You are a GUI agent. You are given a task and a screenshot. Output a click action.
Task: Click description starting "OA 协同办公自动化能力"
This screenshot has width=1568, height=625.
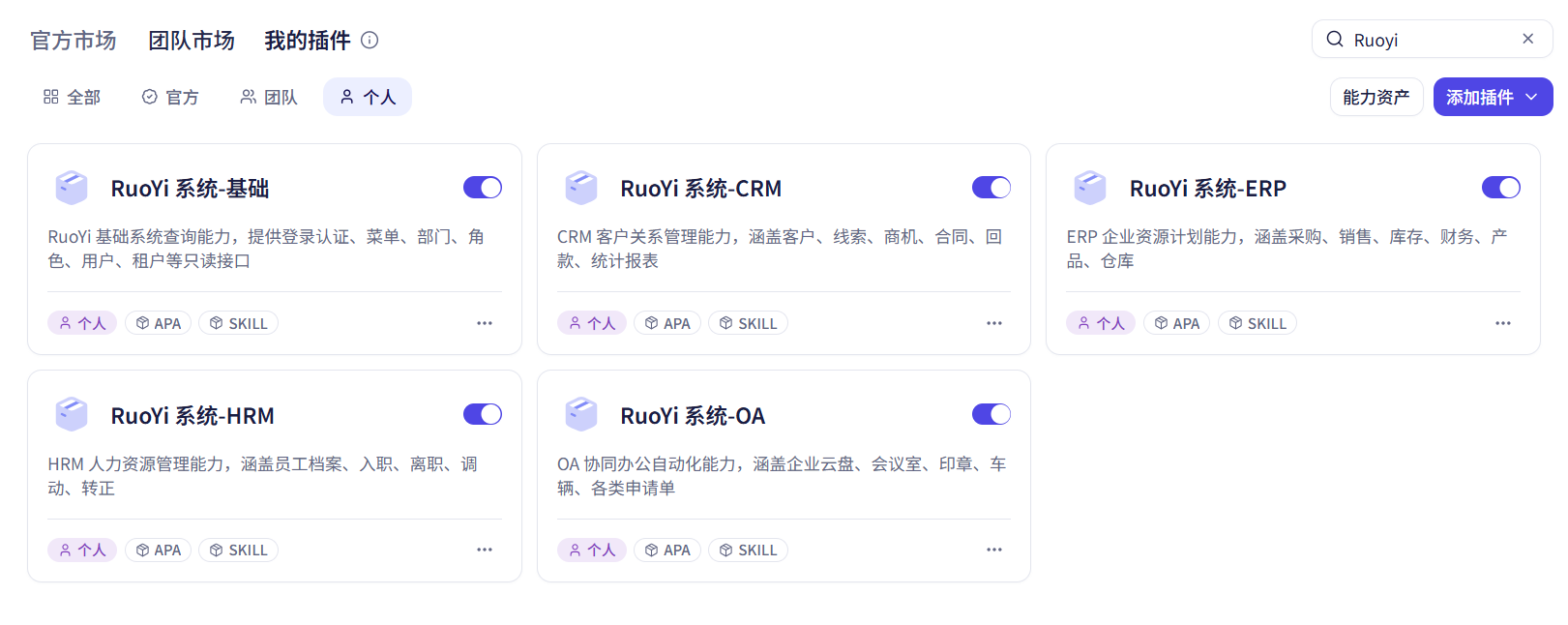pos(782,476)
